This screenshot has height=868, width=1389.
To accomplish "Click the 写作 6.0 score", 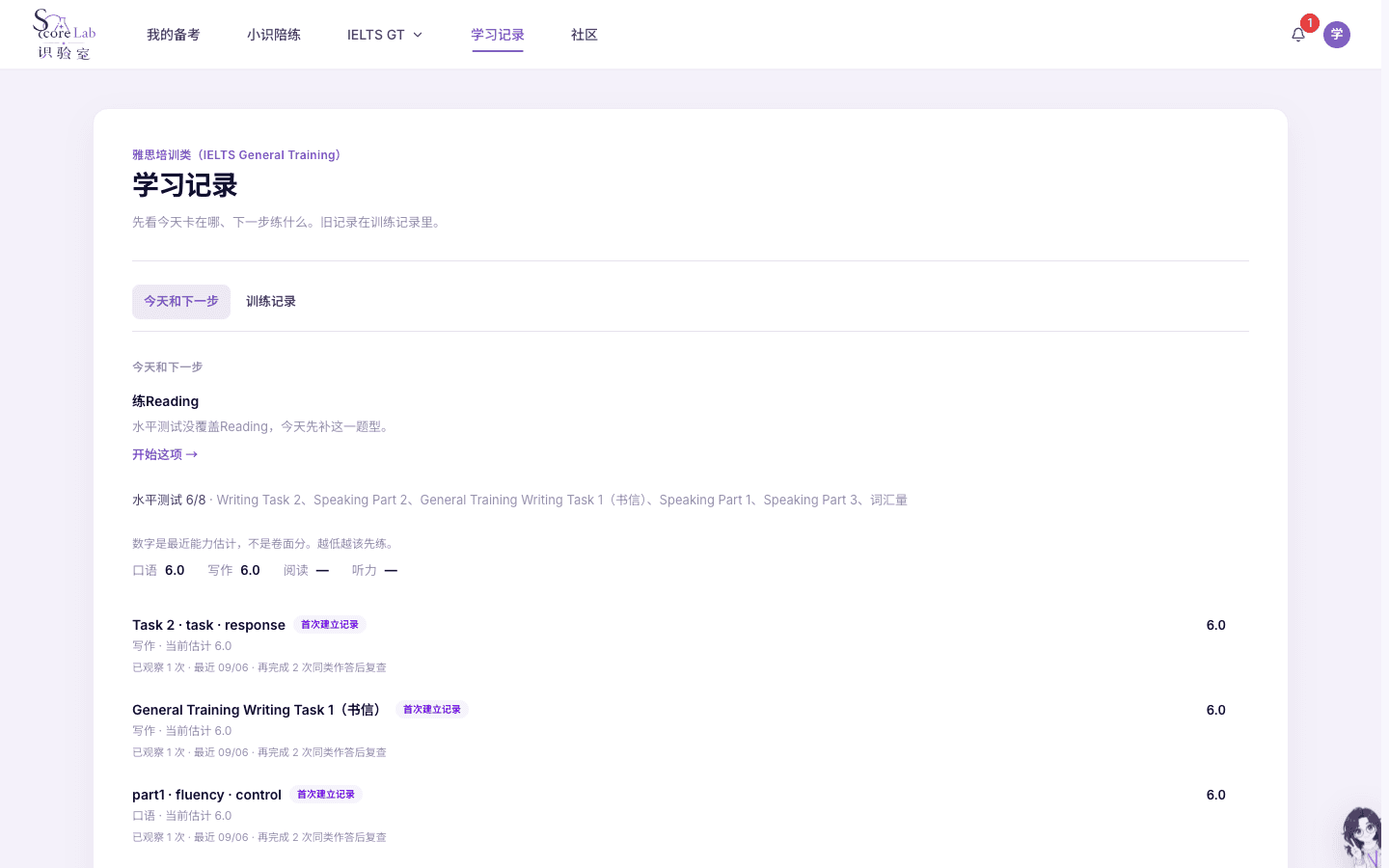I will click(x=234, y=570).
